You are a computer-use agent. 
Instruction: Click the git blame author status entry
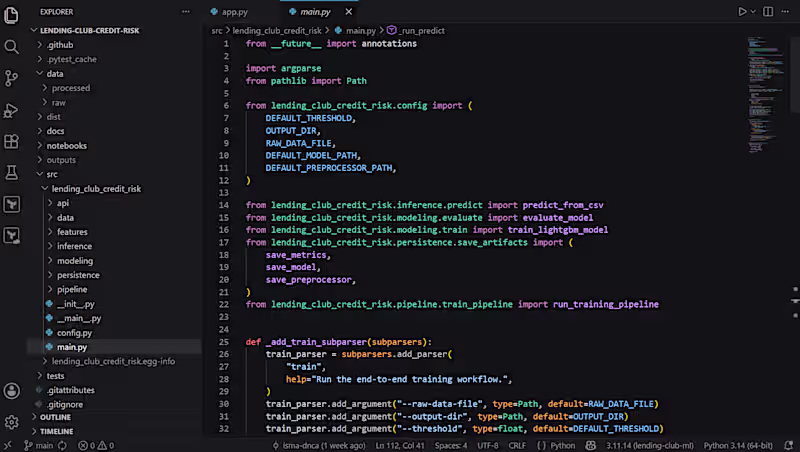pyautogui.click(x=319, y=445)
